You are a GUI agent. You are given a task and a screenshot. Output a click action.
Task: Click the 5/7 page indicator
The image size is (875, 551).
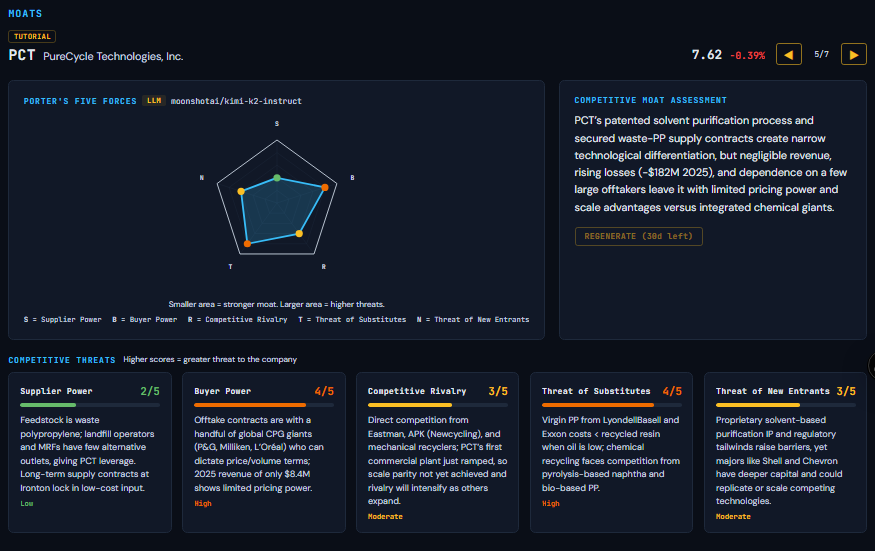click(821, 54)
